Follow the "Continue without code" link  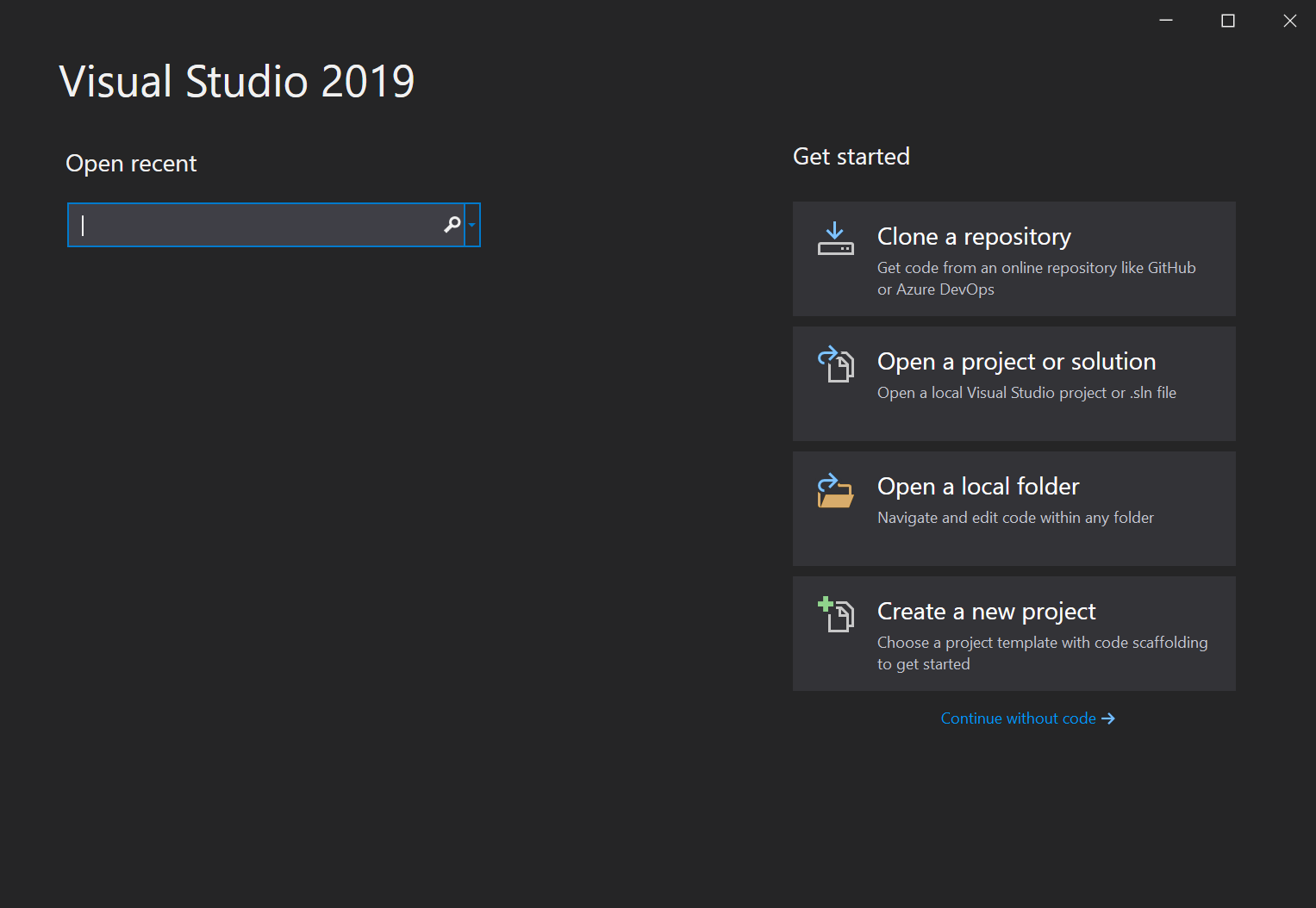click(1018, 718)
